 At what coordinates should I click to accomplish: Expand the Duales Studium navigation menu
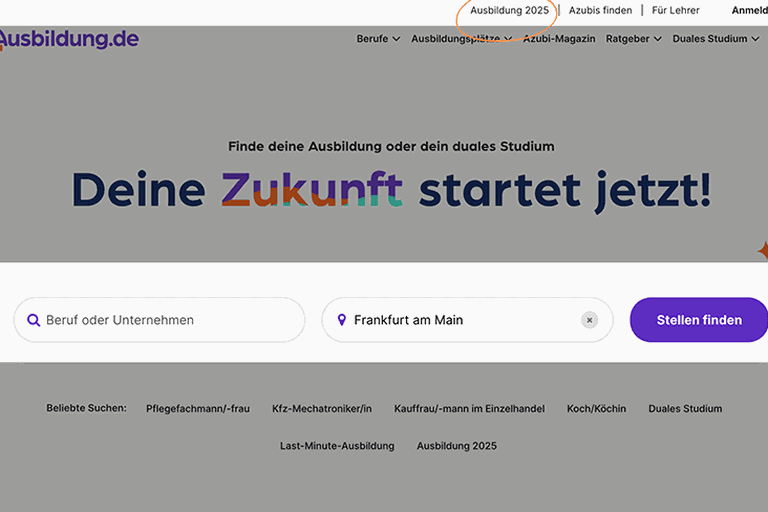(x=716, y=39)
